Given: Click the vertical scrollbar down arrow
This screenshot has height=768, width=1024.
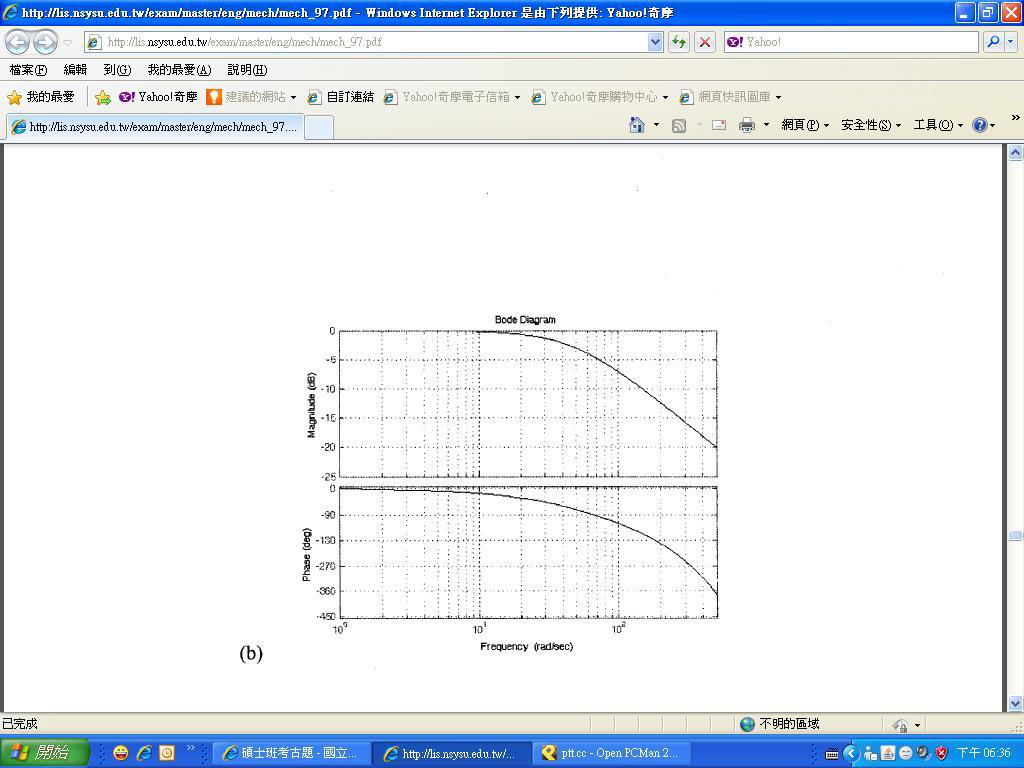Looking at the screenshot, I should (1015, 703).
